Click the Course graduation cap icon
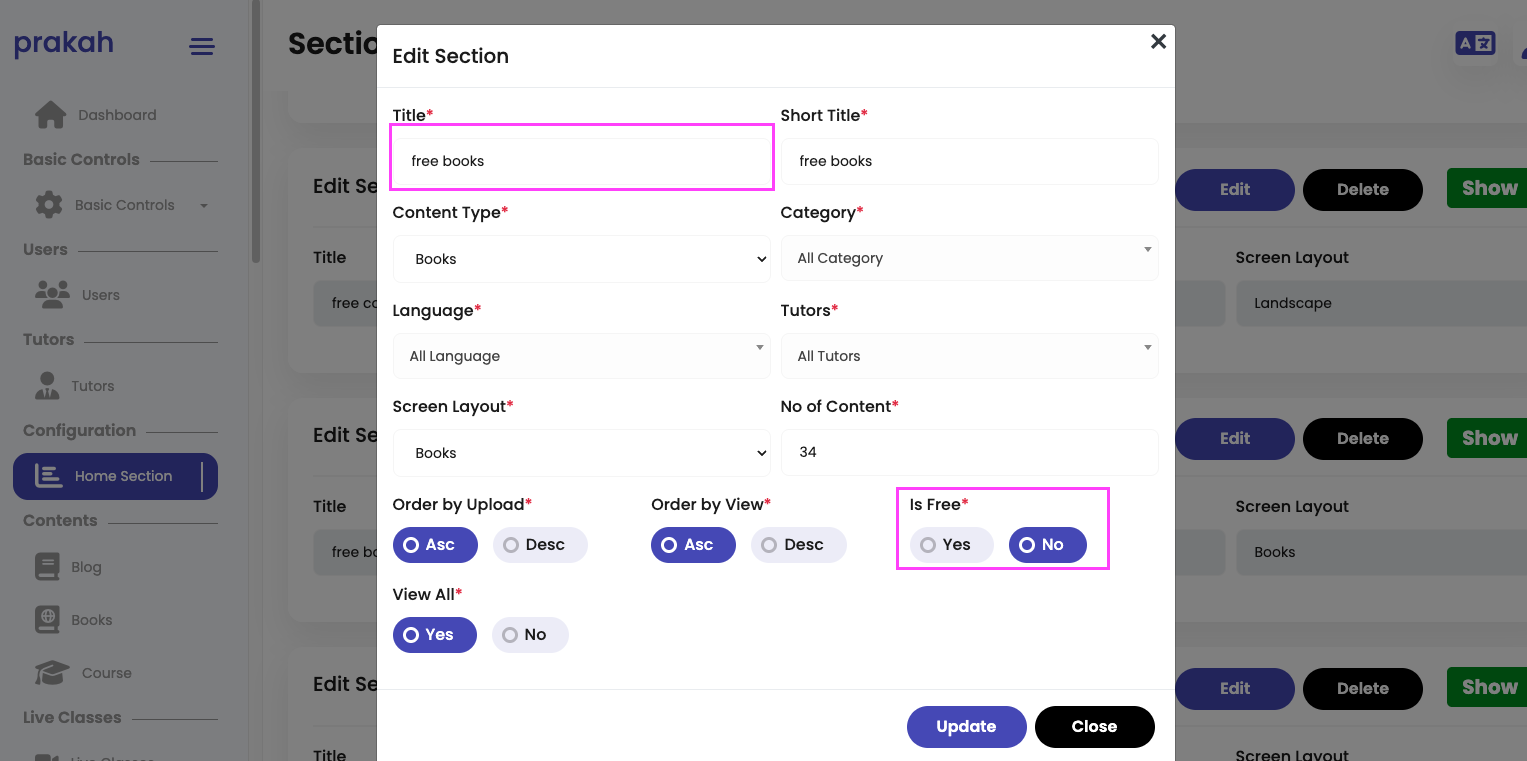1527x761 pixels. click(x=52, y=673)
